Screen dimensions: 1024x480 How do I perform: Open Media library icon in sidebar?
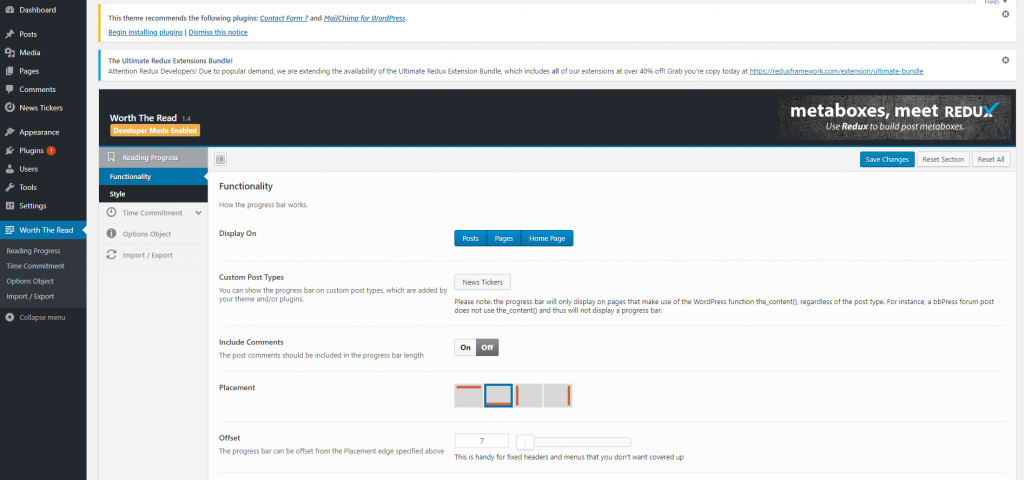pos(9,53)
